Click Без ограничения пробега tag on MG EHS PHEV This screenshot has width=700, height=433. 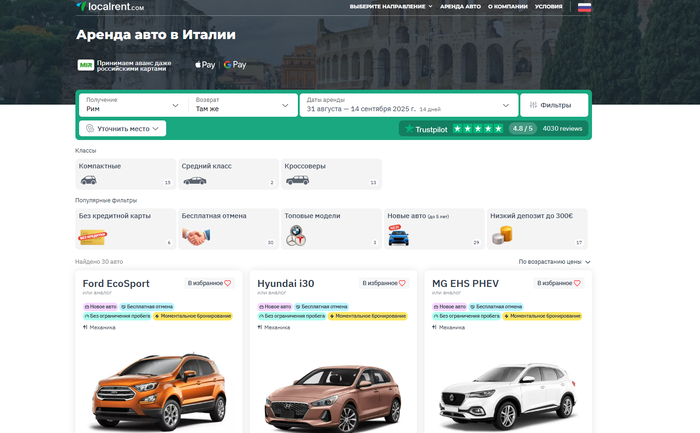(466, 316)
